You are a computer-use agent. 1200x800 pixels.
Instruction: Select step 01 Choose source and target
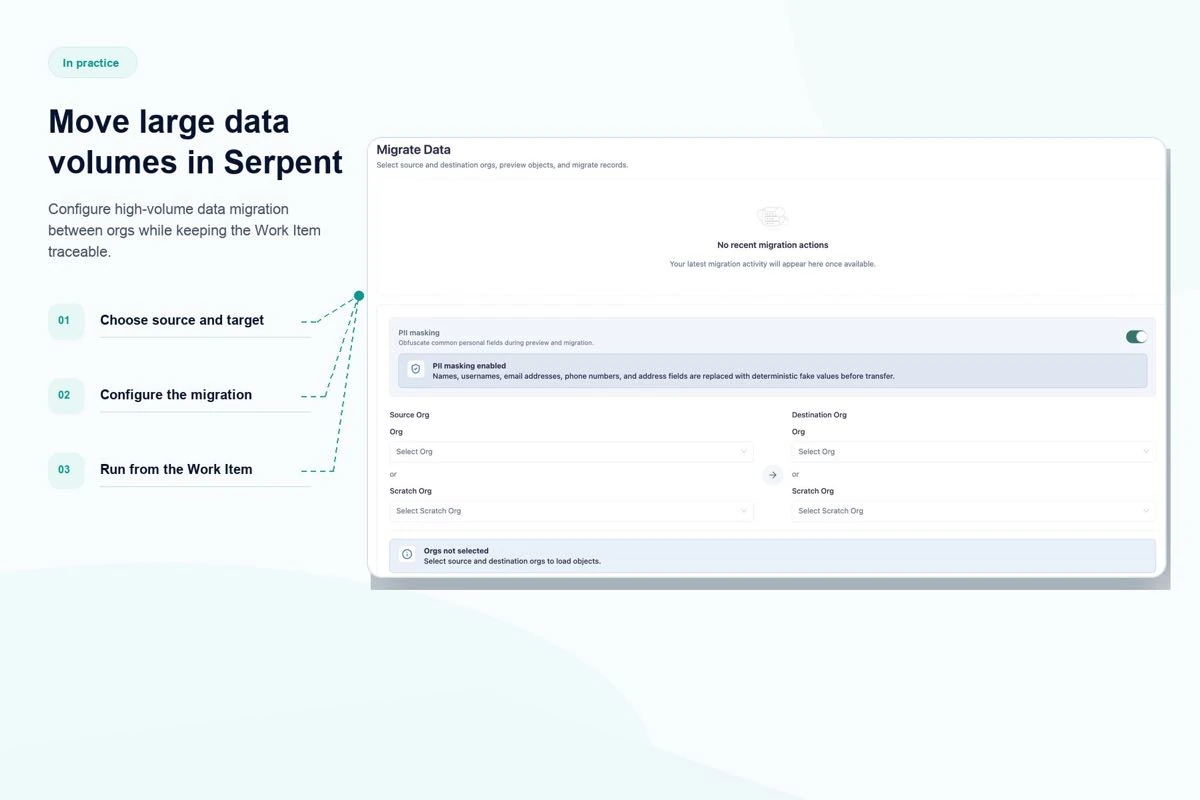pyautogui.click(x=182, y=320)
